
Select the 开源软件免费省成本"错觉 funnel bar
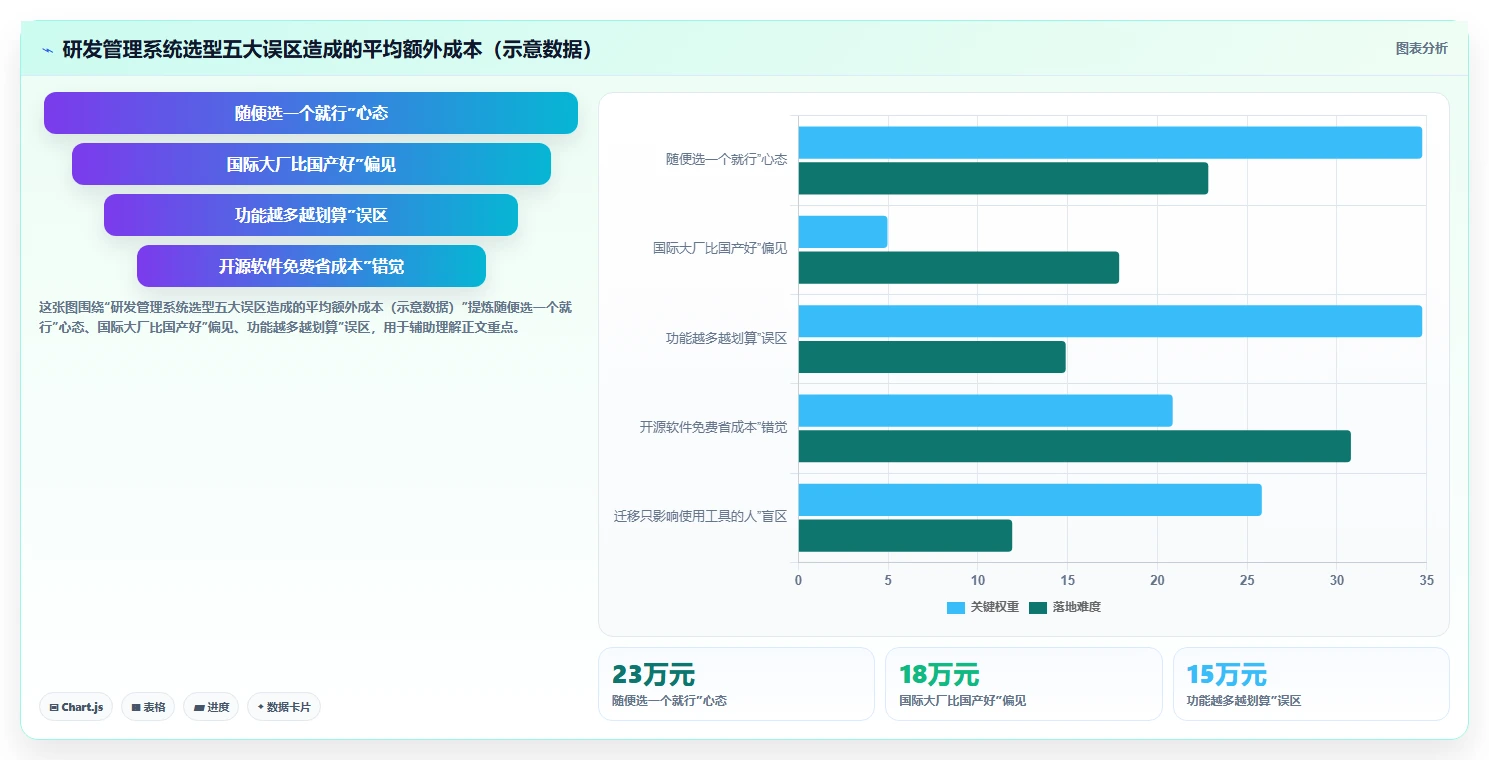point(311,266)
